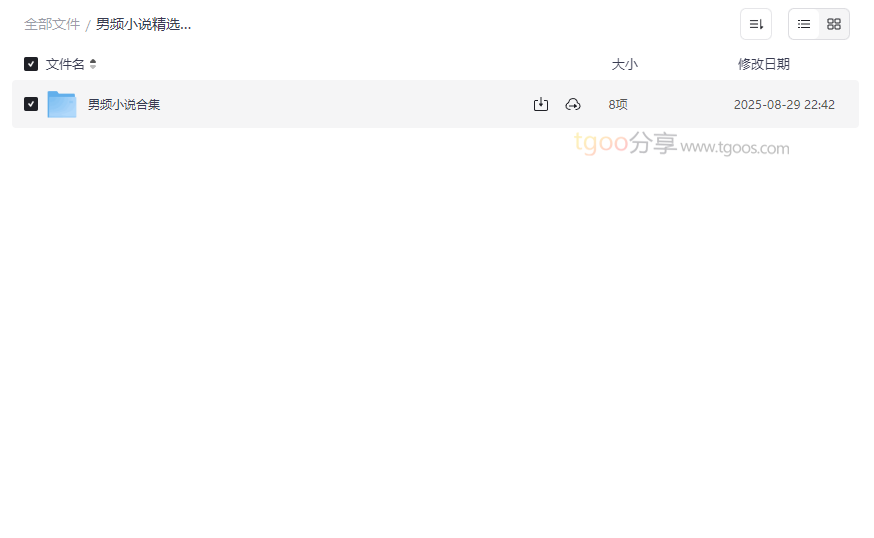Image resolution: width=874 pixels, height=538 pixels.
Task: Click the blue folder icon
Action: click(62, 104)
